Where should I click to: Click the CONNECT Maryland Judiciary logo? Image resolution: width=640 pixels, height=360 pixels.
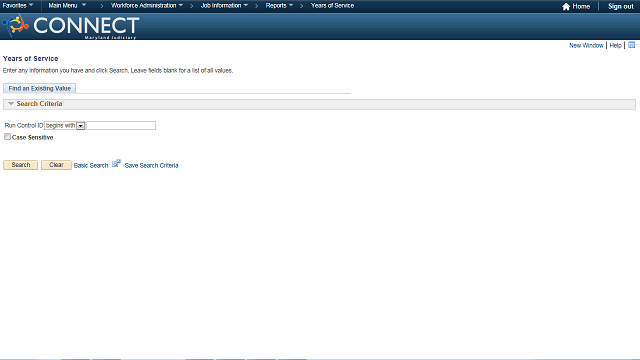tap(71, 27)
